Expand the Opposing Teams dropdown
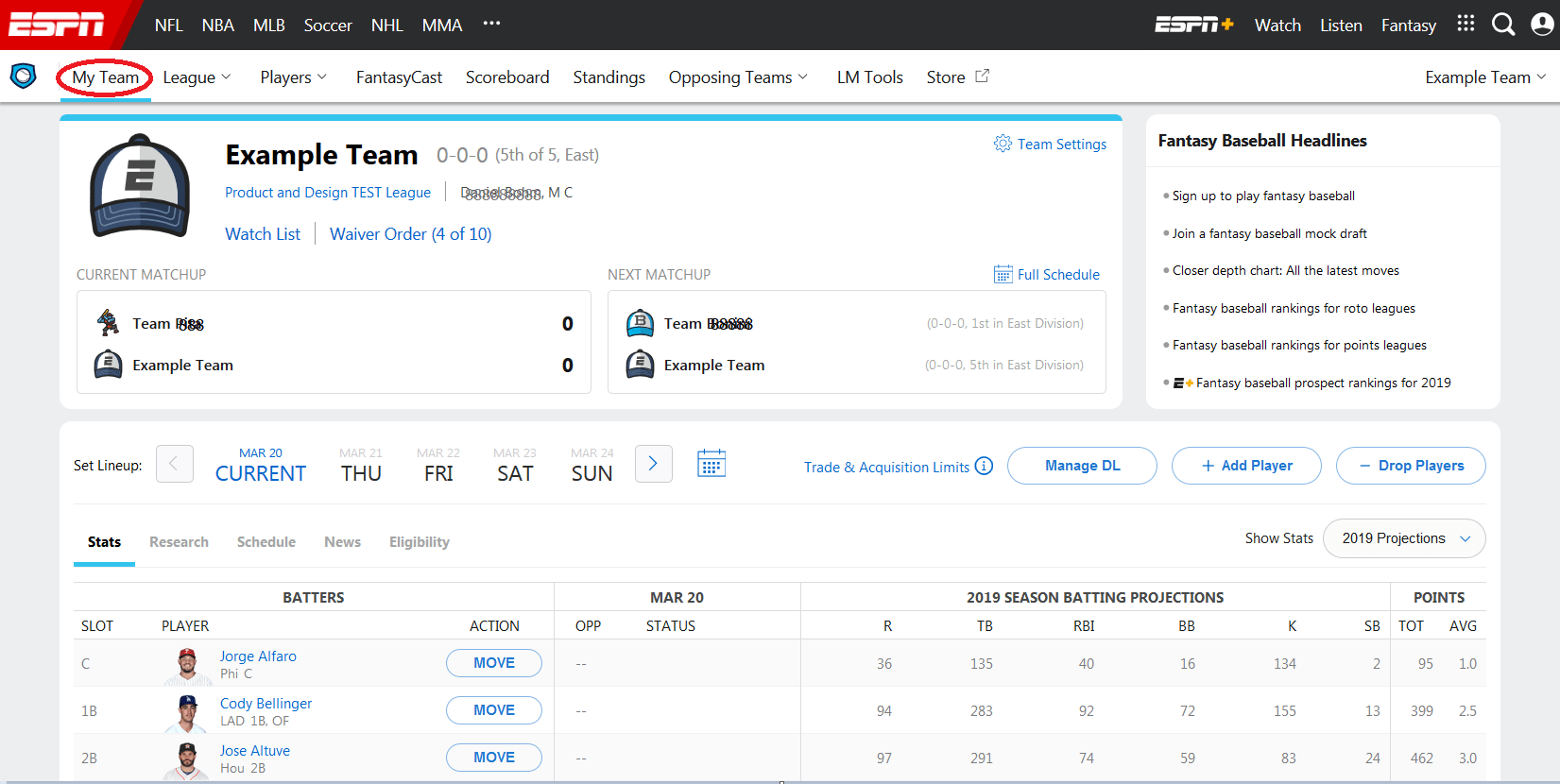 [x=738, y=77]
